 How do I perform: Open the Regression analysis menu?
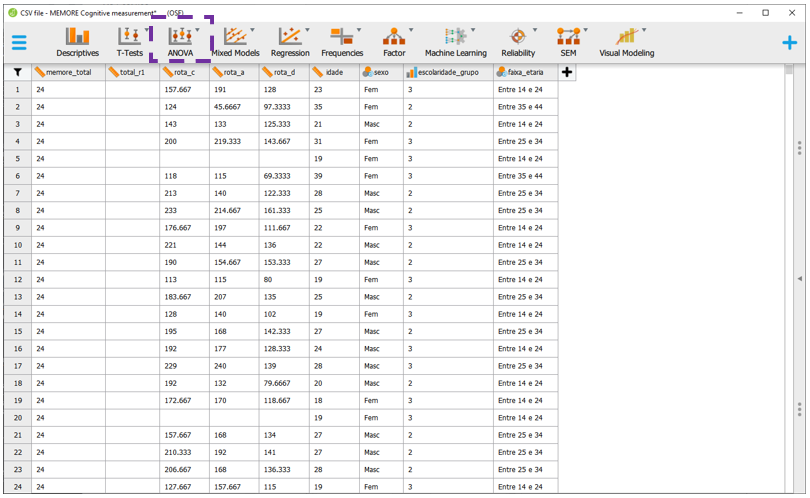tap(290, 41)
